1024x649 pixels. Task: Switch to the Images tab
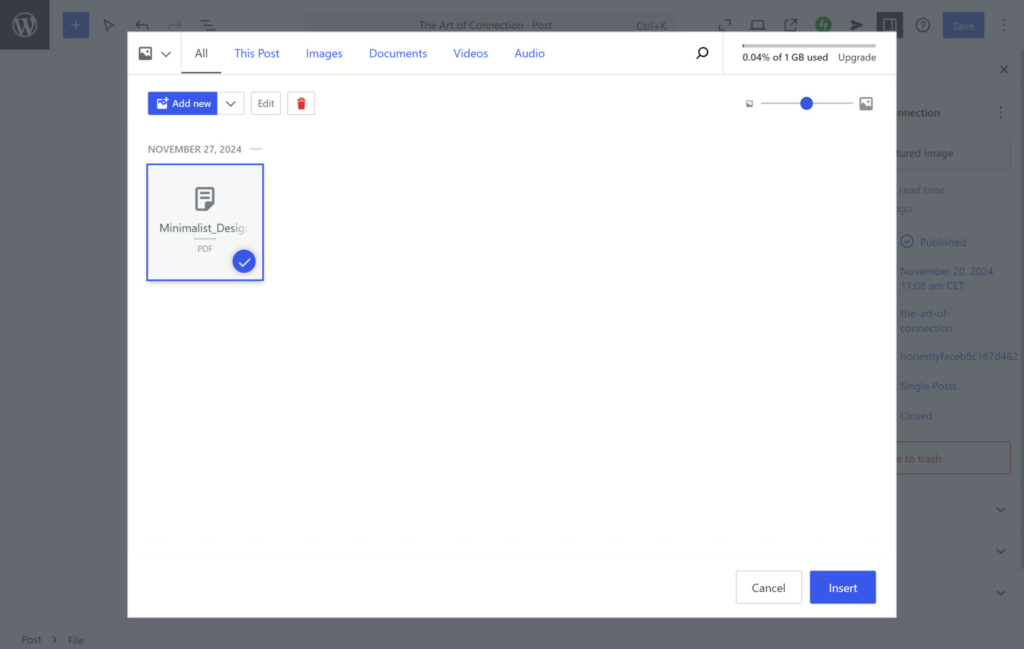coord(324,54)
